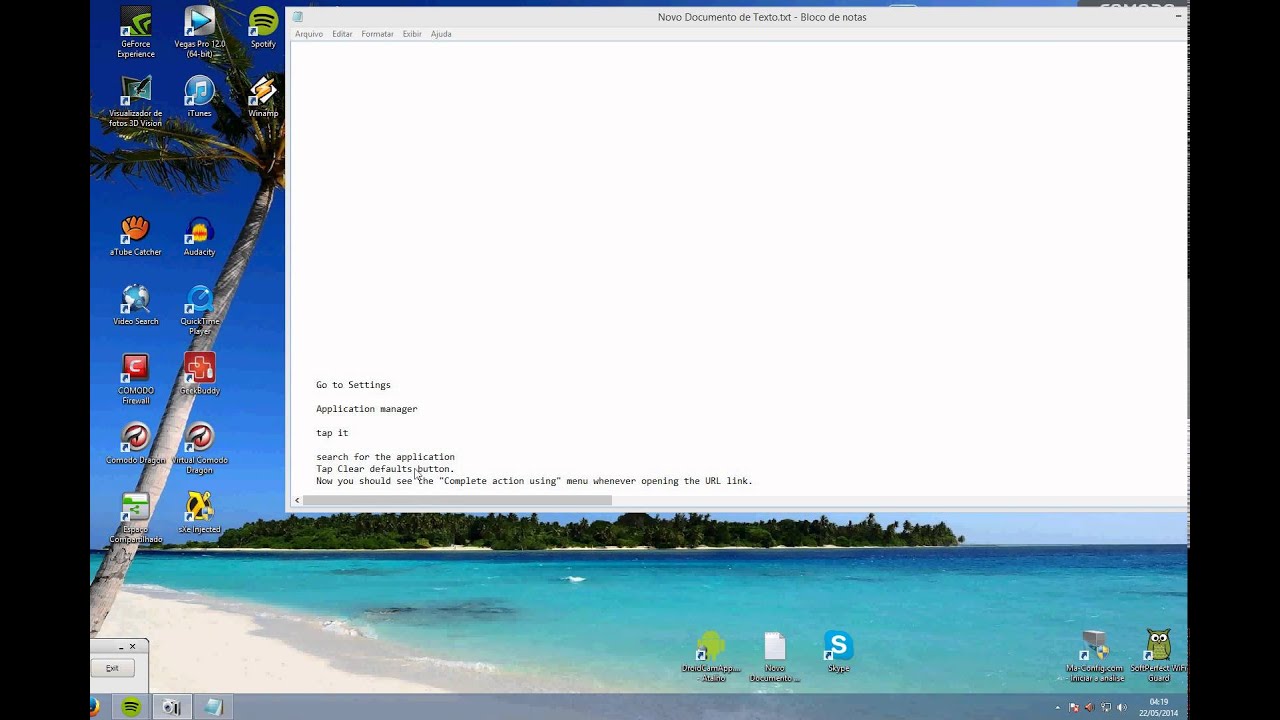This screenshot has height=720, width=1280.
Task: Select the Spotify desktop shortcut
Action: point(263,28)
